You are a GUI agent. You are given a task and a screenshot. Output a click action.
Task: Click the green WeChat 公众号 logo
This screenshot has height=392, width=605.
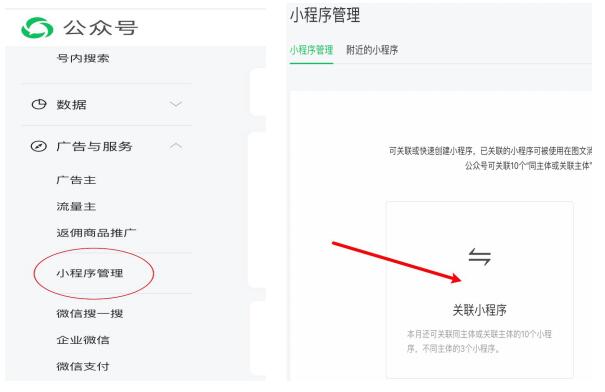[x=37, y=28]
